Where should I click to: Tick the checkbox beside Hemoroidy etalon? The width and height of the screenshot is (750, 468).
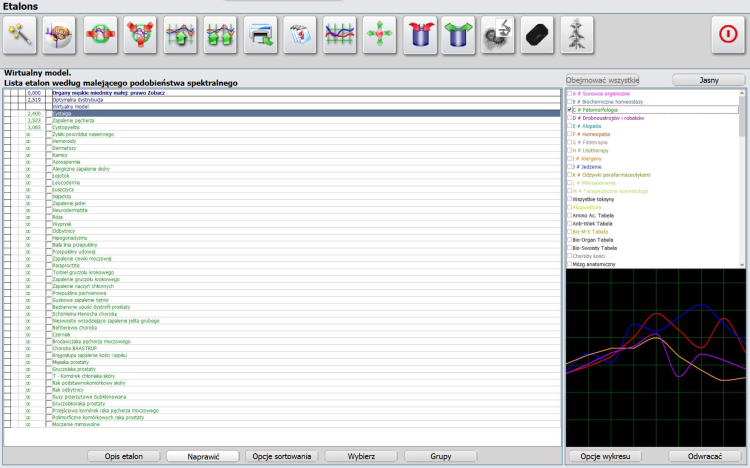pyautogui.click(x=48, y=141)
